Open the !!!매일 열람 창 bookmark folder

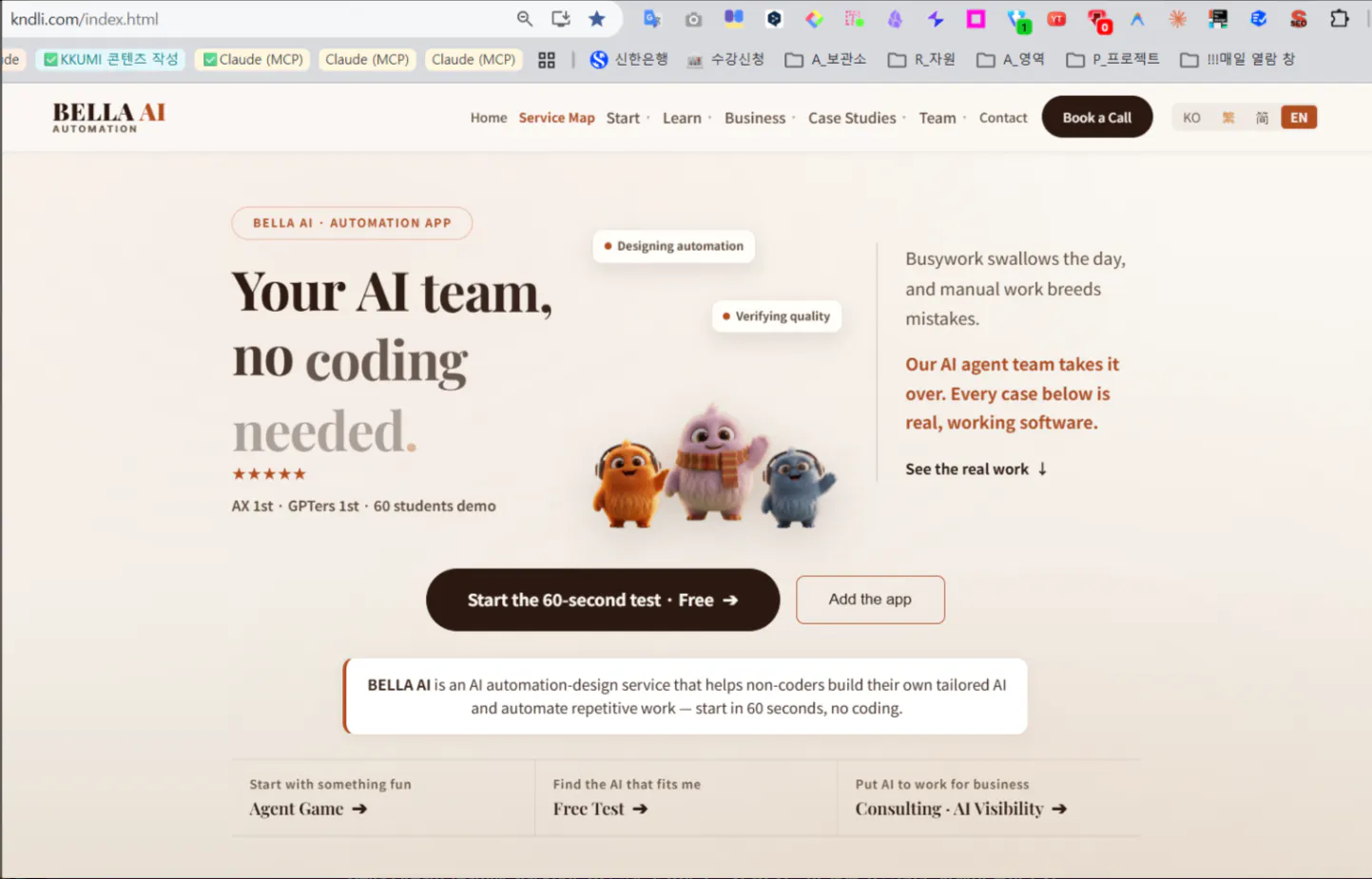point(1237,60)
